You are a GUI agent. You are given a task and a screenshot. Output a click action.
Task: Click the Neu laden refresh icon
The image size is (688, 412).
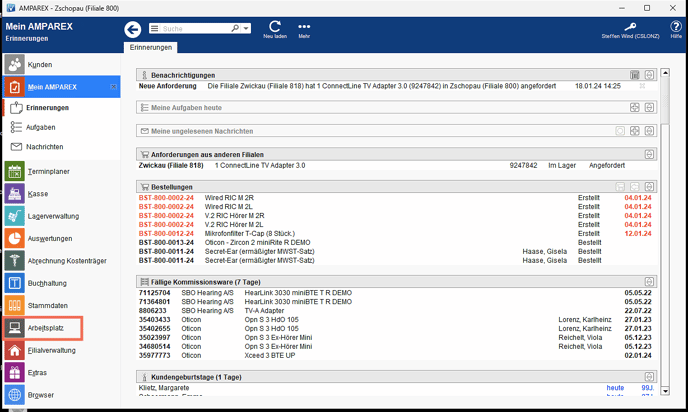click(x=275, y=27)
